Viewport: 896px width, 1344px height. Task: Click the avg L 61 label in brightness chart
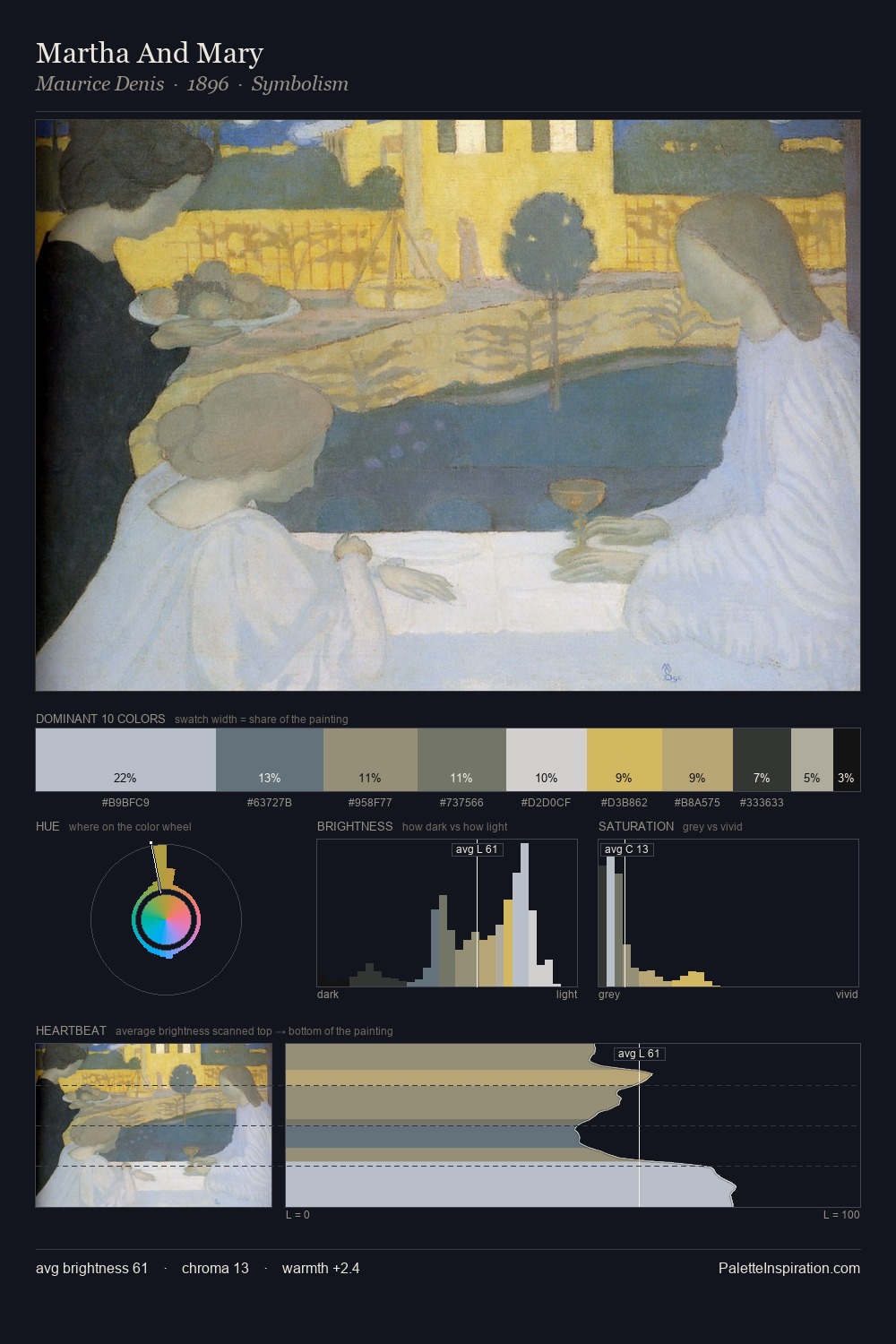click(x=477, y=849)
